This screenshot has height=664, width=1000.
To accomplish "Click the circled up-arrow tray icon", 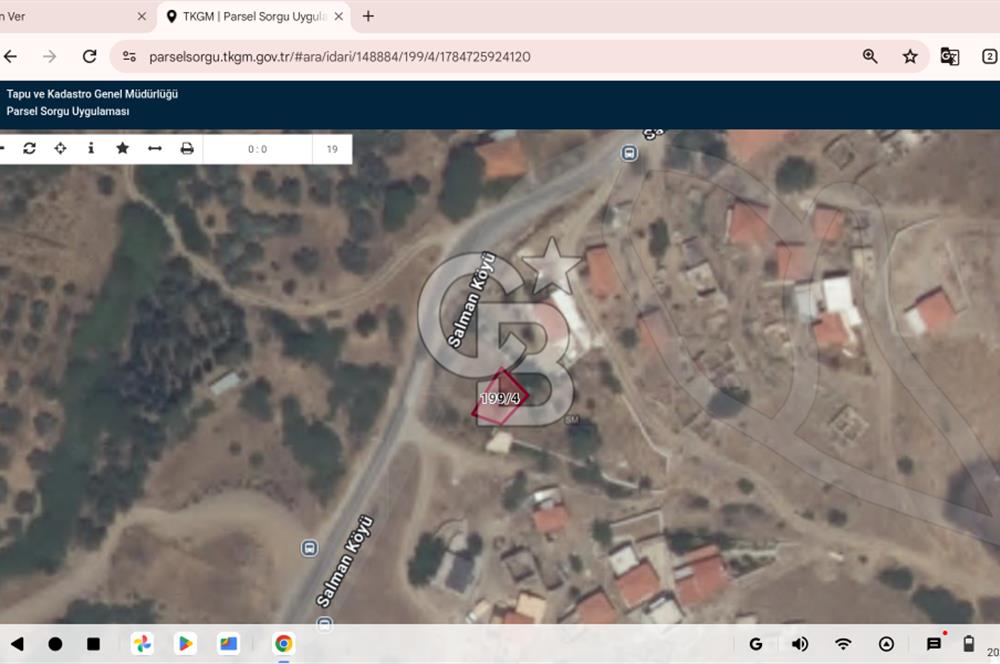I will pos(886,644).
